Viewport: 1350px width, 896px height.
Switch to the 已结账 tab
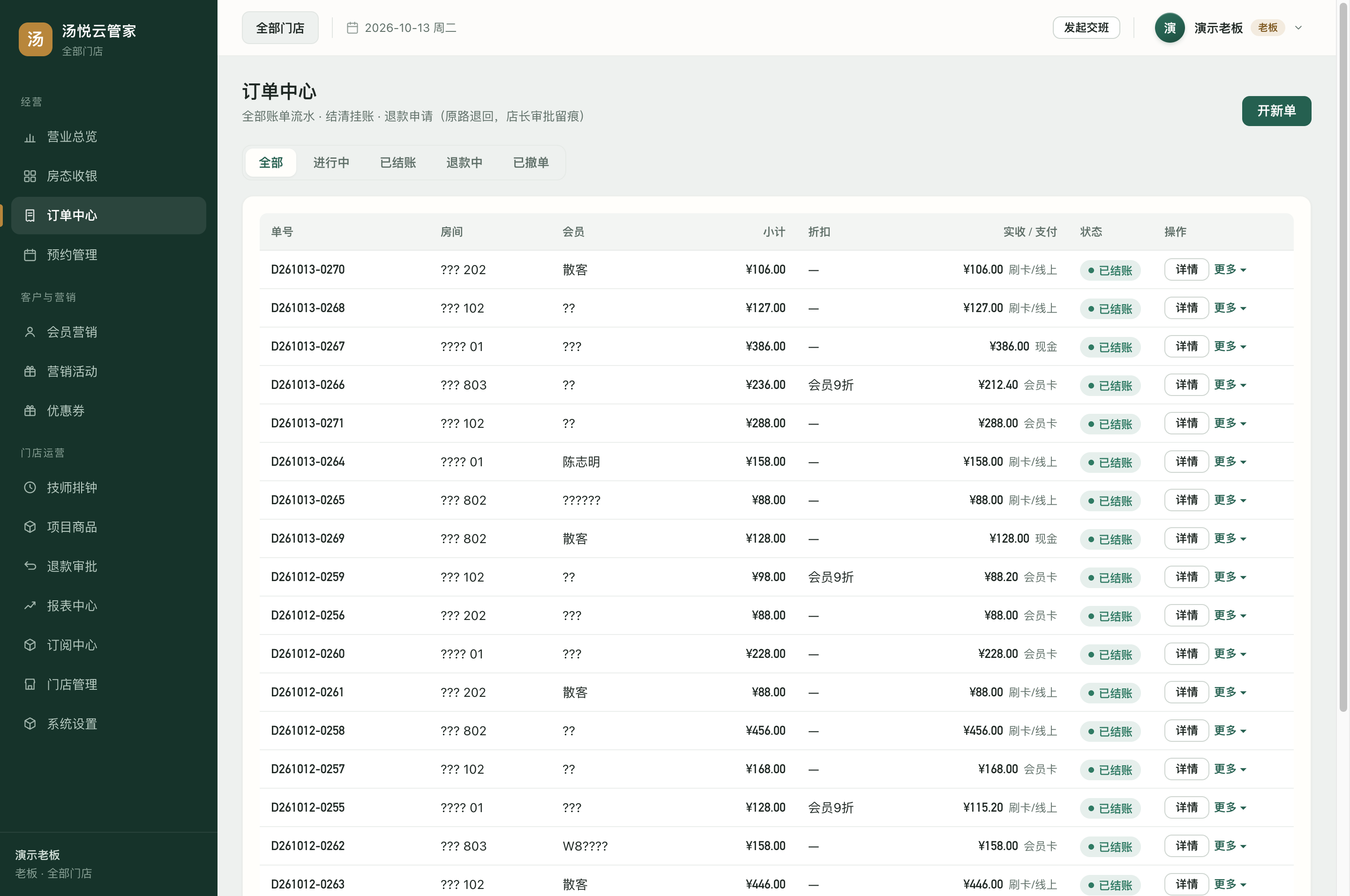click(x=398, y=163)
